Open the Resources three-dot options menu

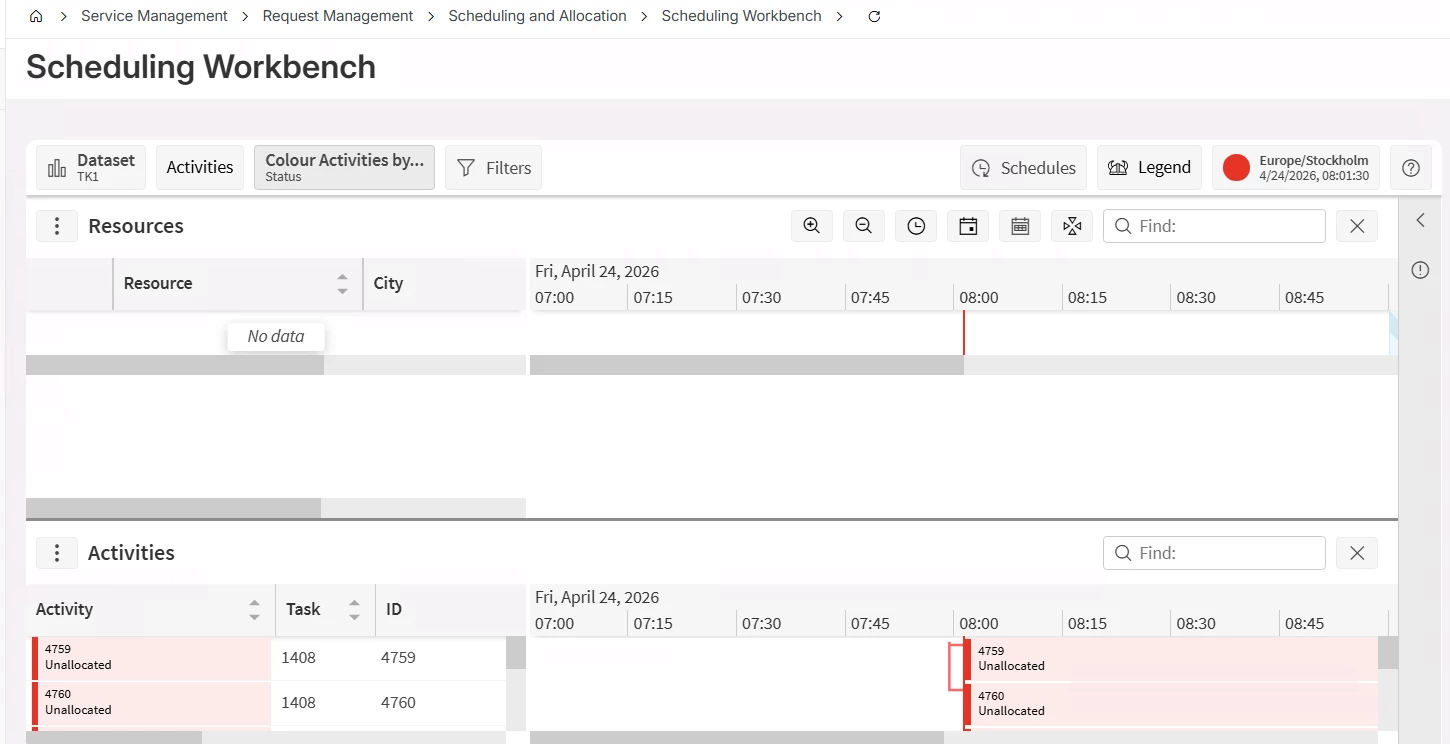click(x=57, y=226)
